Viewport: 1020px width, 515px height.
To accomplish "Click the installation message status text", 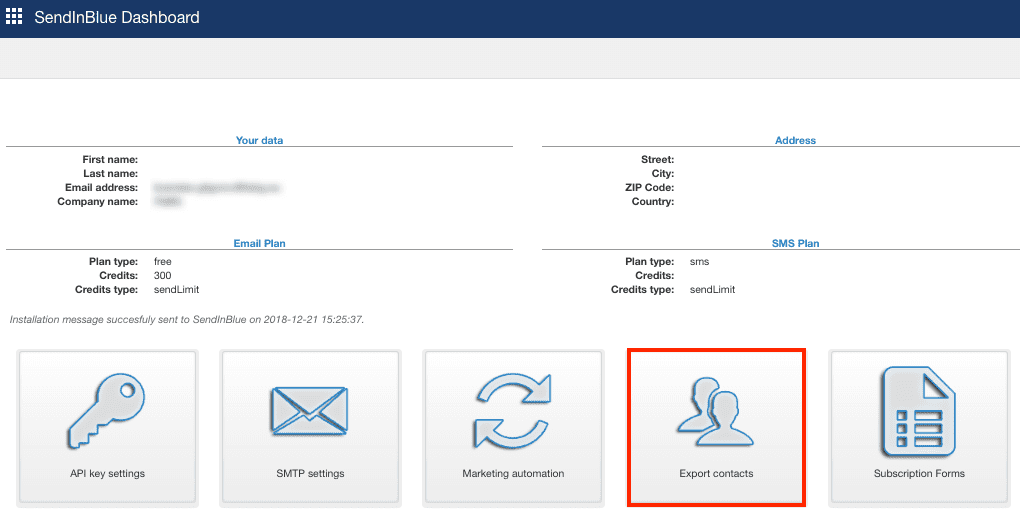I will click(187, 320).
